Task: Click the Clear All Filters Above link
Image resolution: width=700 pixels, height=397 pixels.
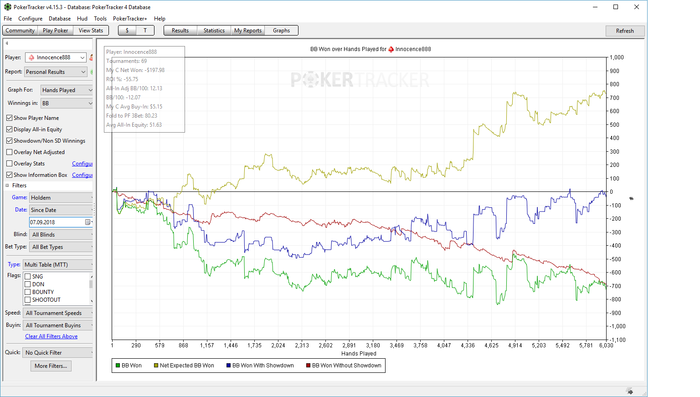Action: coord(51,336)
